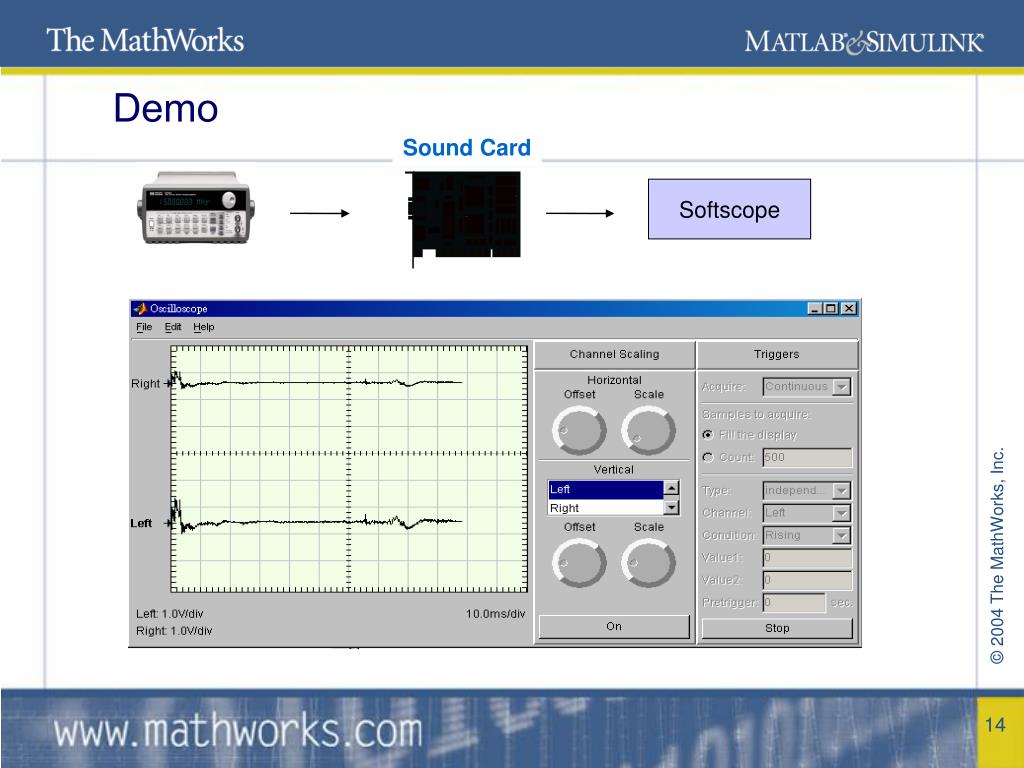Select the Fill the display radio button
The image size is (1024, 768).
point(708,435)
